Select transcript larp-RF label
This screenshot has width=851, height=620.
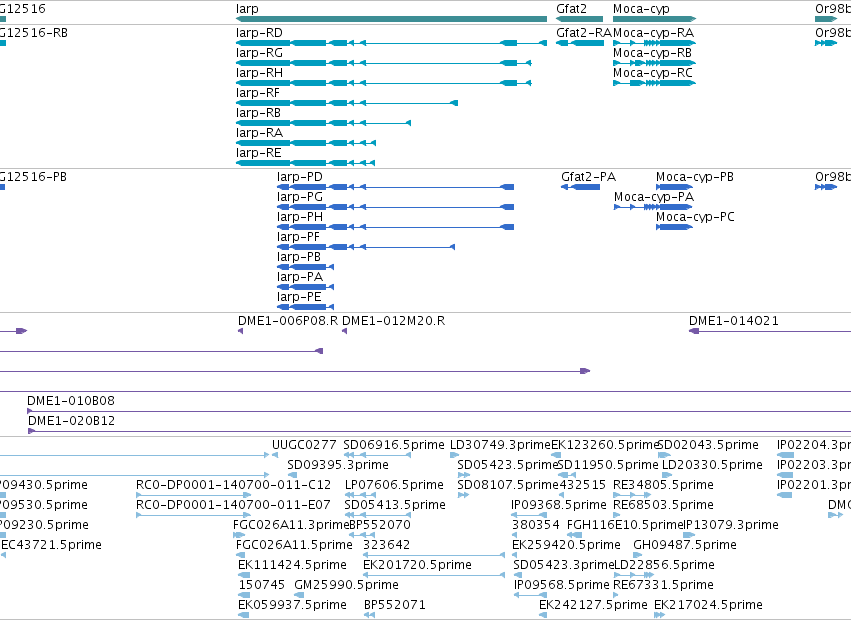coord(258,93)
